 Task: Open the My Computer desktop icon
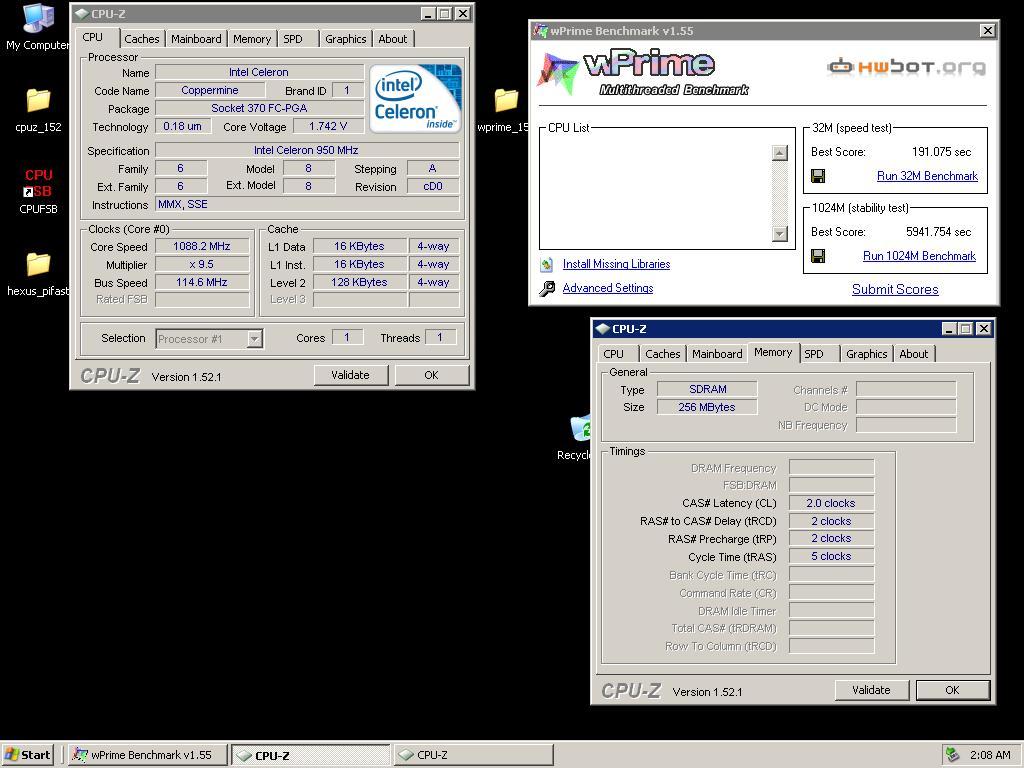click(x=38, y=18)
